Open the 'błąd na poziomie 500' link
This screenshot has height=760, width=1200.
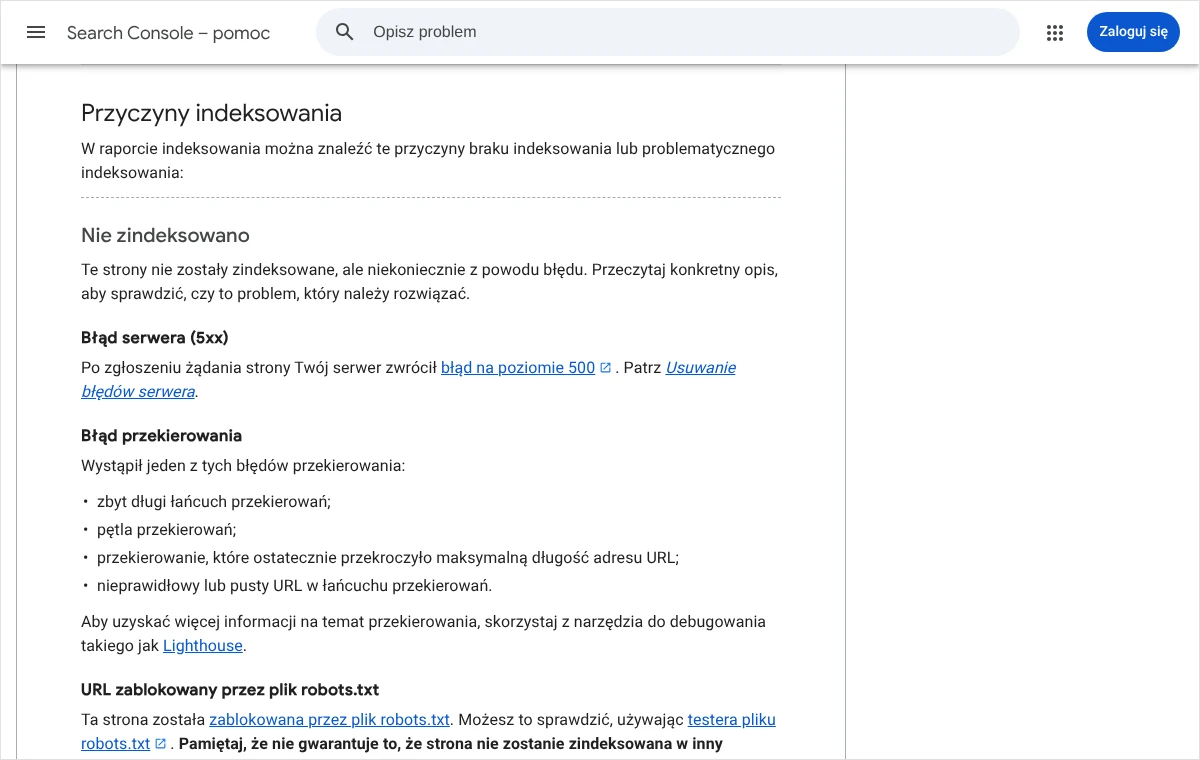point(518,368)
